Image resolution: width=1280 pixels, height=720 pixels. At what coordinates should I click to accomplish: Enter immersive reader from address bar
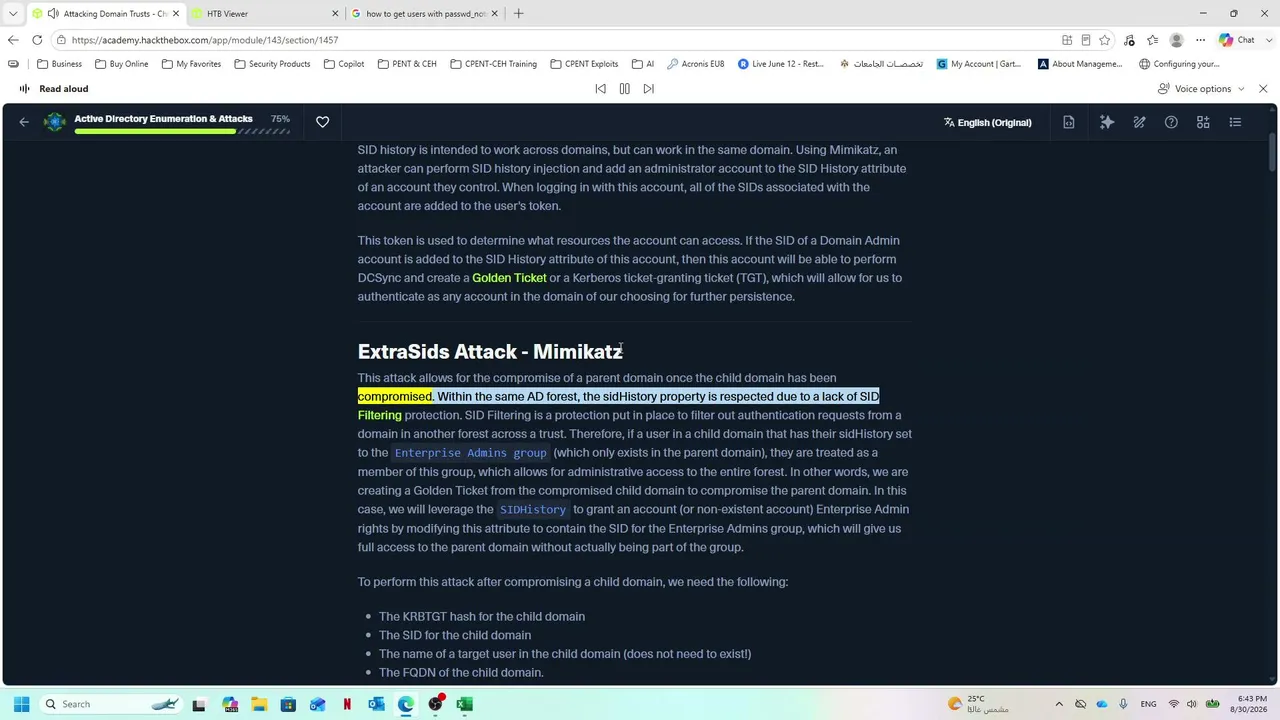1085,40
